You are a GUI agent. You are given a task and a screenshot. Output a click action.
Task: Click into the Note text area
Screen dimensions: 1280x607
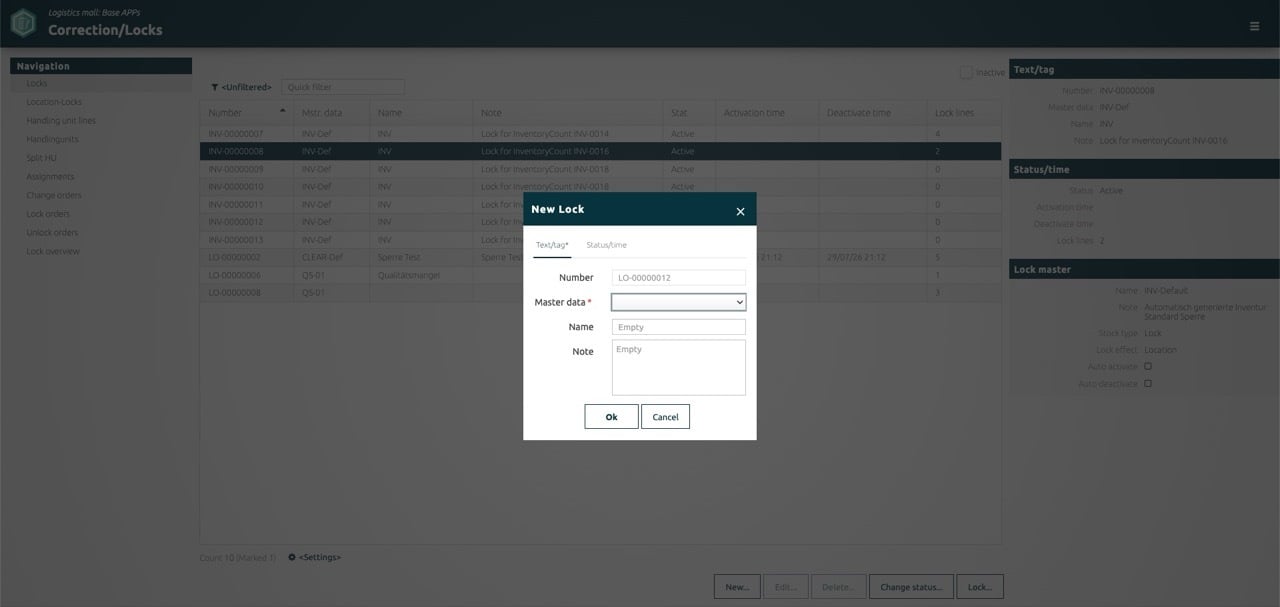678,367
